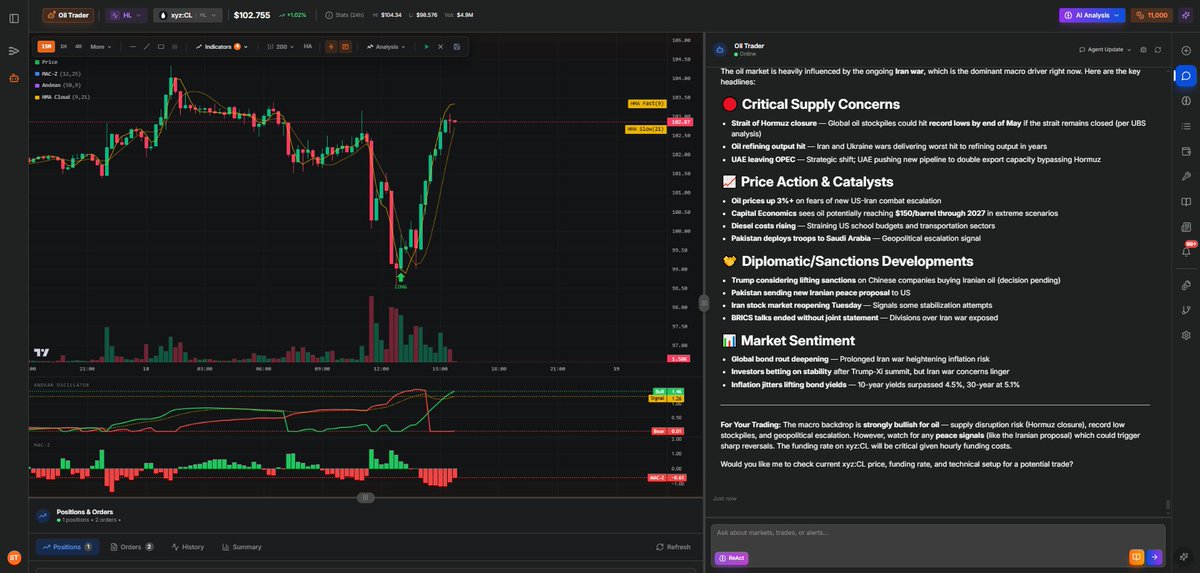Click the Stats (24h) info label

[345, 15]
